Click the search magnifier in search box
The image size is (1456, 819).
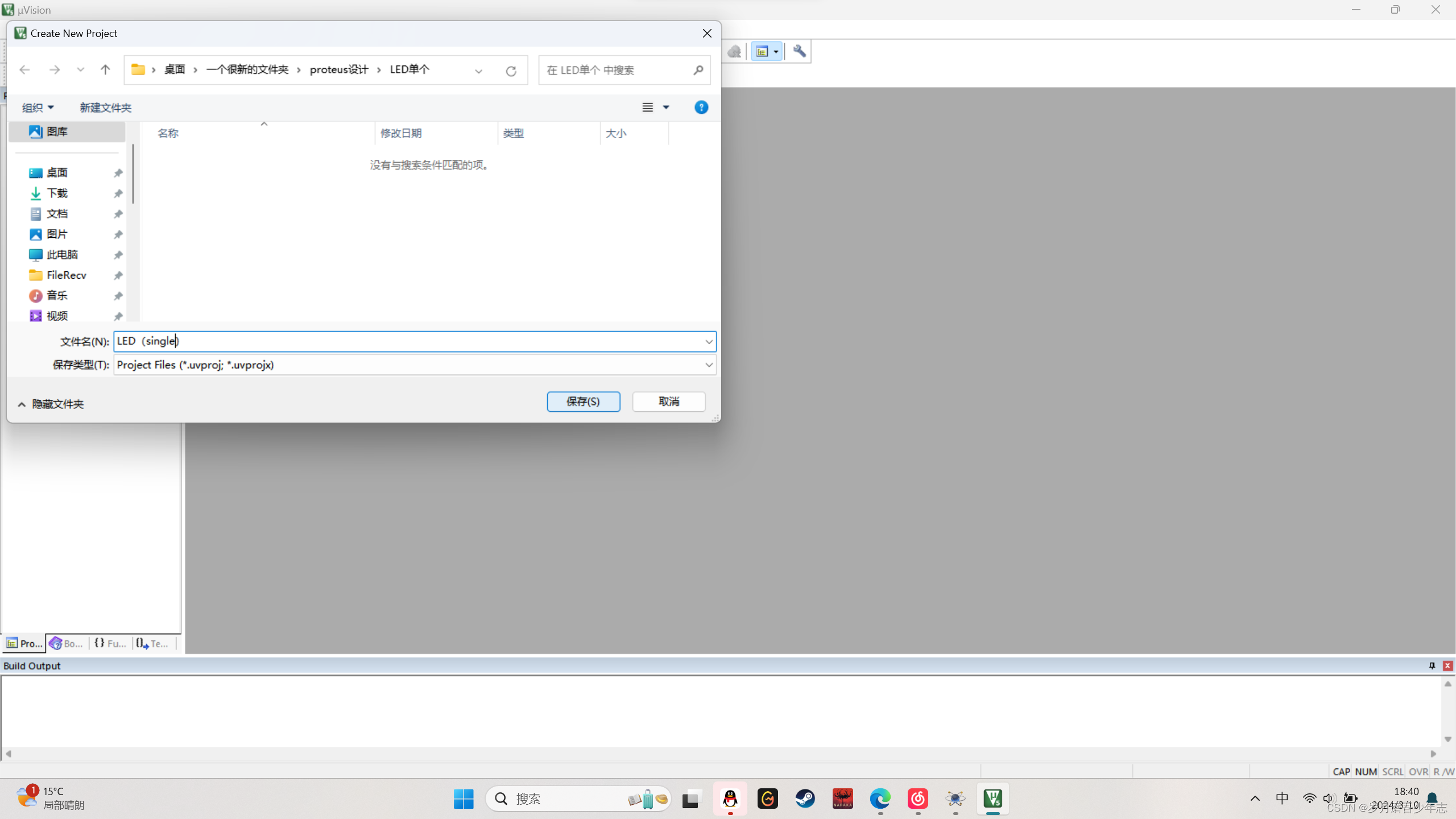(x=698, y=69)
